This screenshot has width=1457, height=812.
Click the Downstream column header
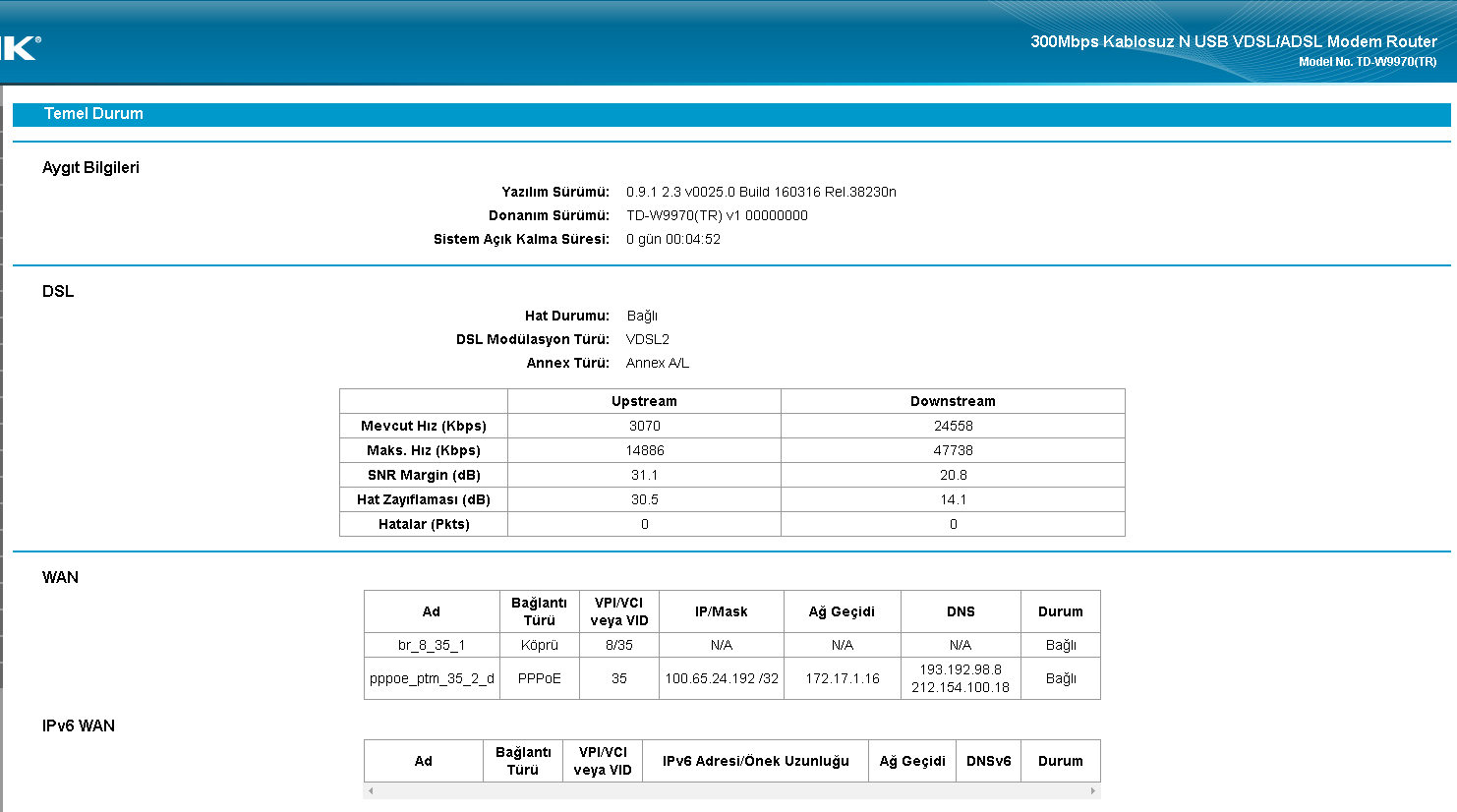pos(953,401)
